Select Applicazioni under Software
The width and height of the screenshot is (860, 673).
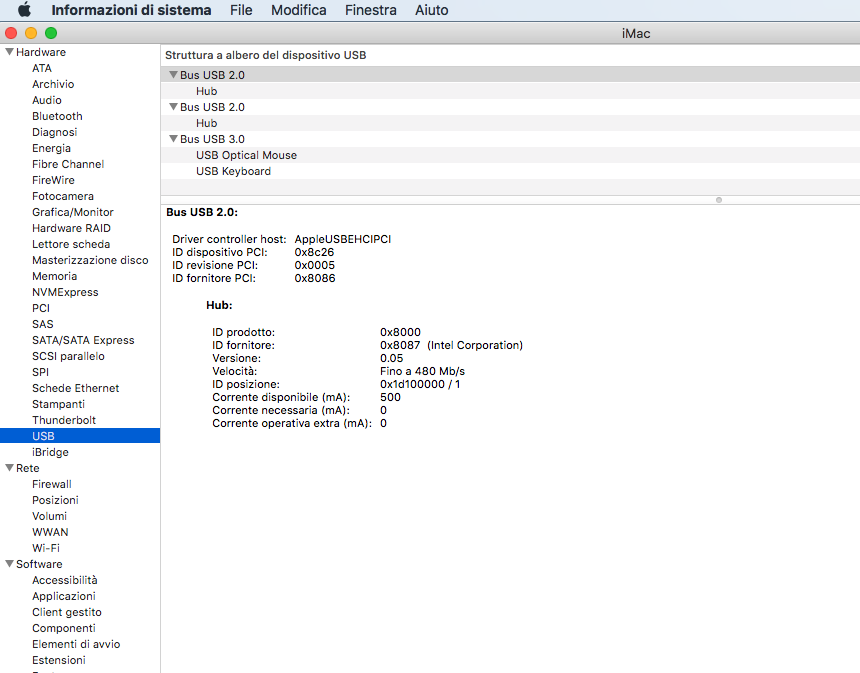coord(64,596)
